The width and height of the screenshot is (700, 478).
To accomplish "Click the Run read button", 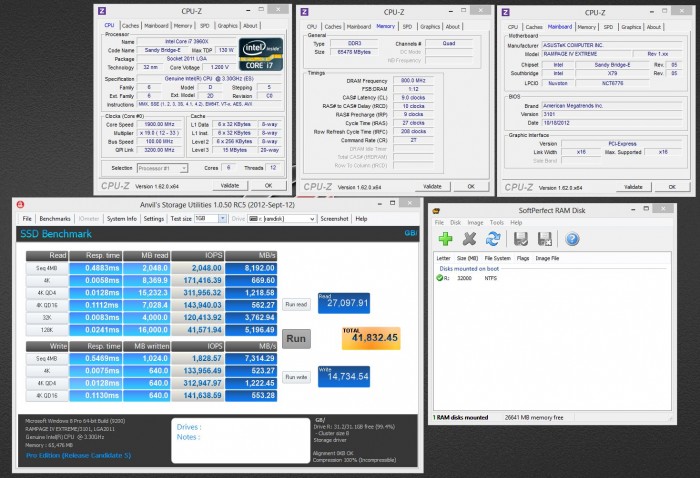I will click(x=296, y=304).
